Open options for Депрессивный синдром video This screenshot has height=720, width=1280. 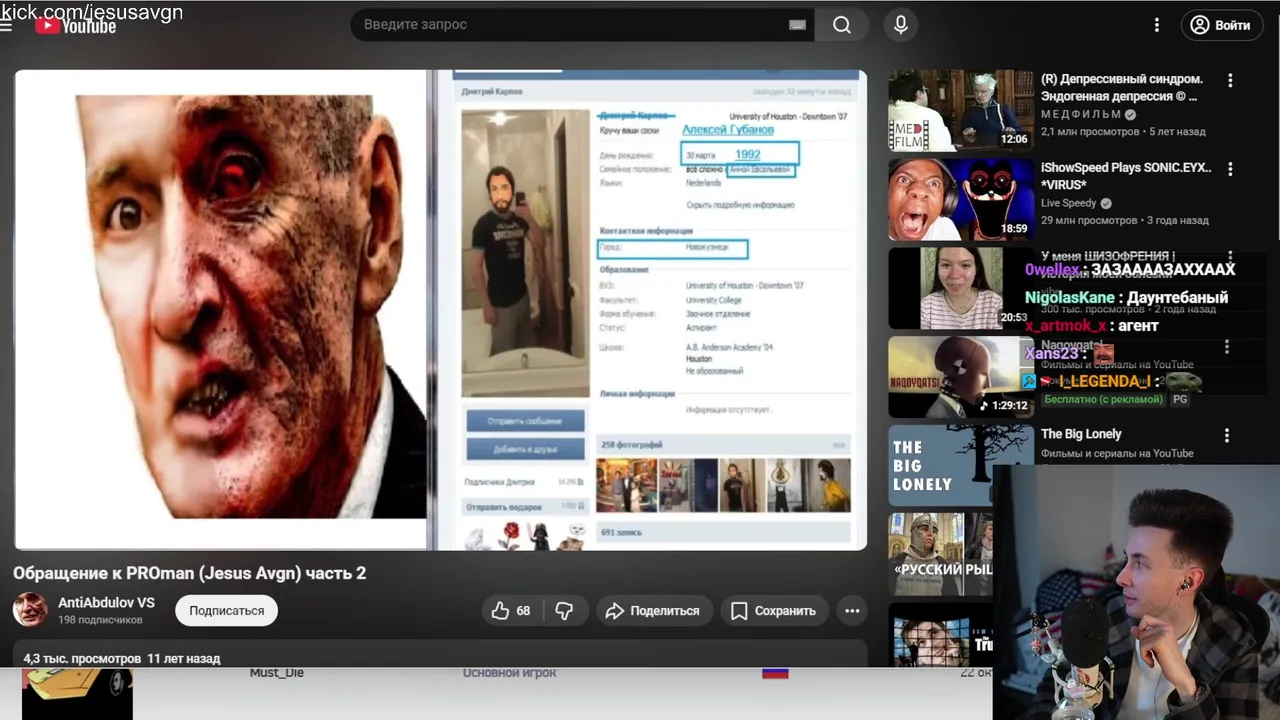pyautogui.click(x=1230, y=80)
